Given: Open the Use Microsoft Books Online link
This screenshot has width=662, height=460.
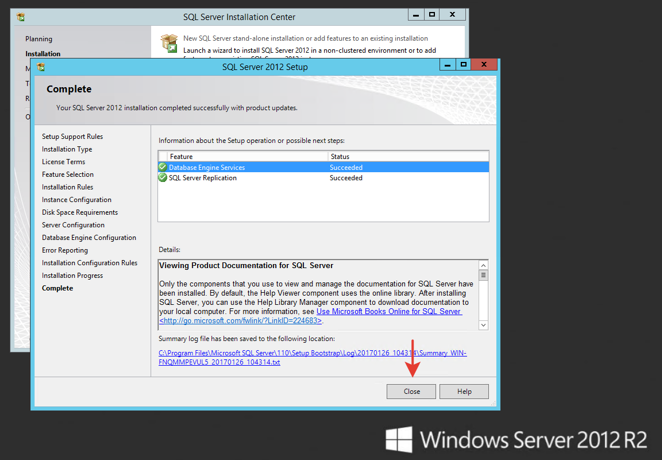Looking at the screenshot, I should 389,311.
